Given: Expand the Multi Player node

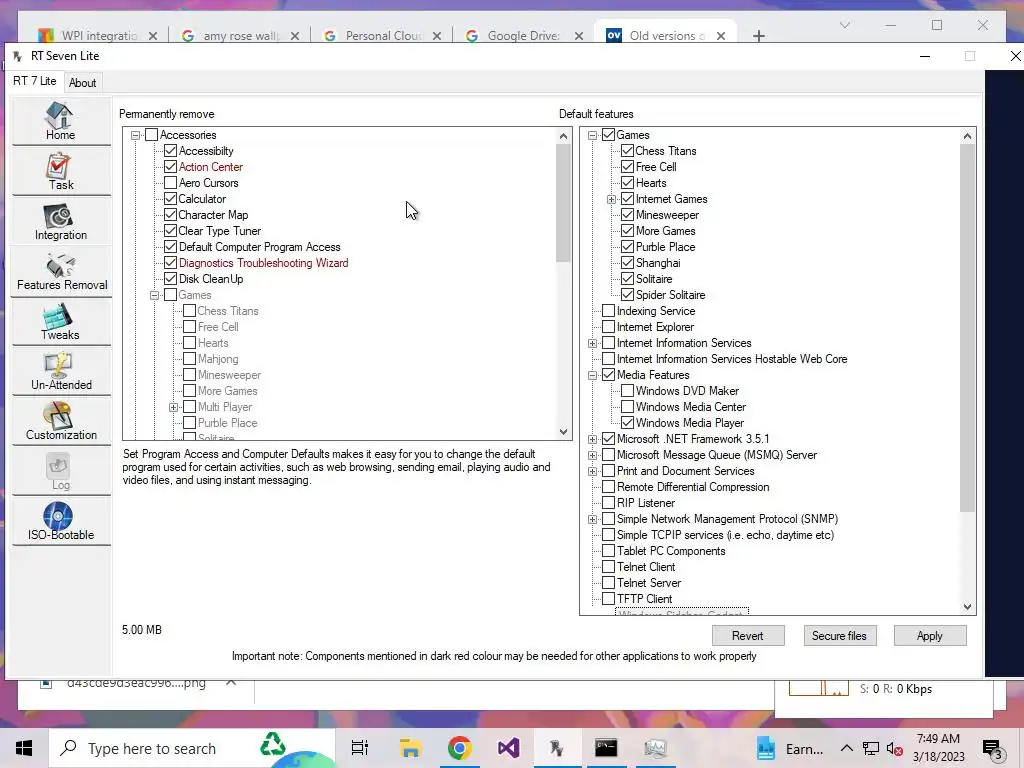Looking at the screenshot, I should click(174, 408).
